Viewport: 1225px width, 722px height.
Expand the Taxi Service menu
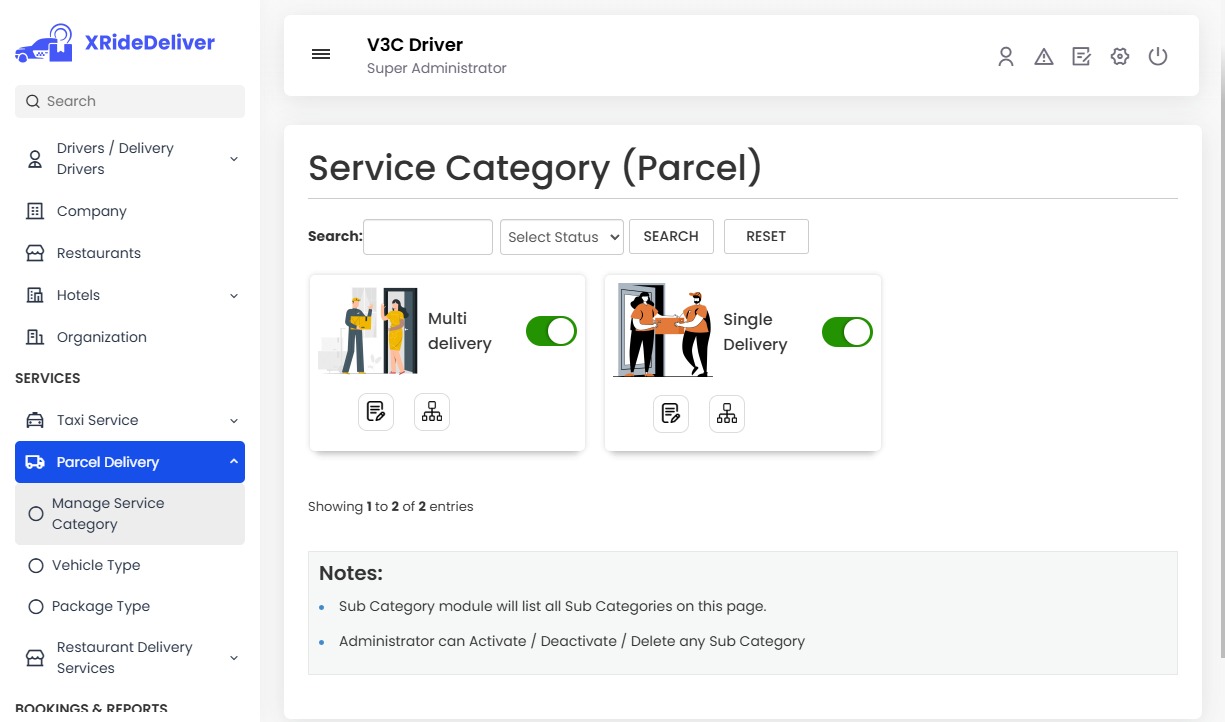click(x=130, y=420)
